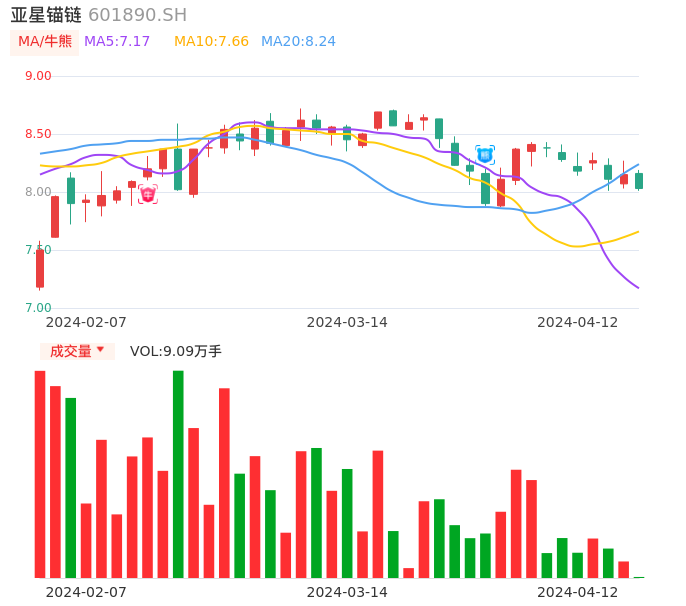The height and width of the screenshot is (606, 686).
Task: Open the 成交量 indicator dropdown arrow
Action: pyautogui.click(x=100, y=350)
